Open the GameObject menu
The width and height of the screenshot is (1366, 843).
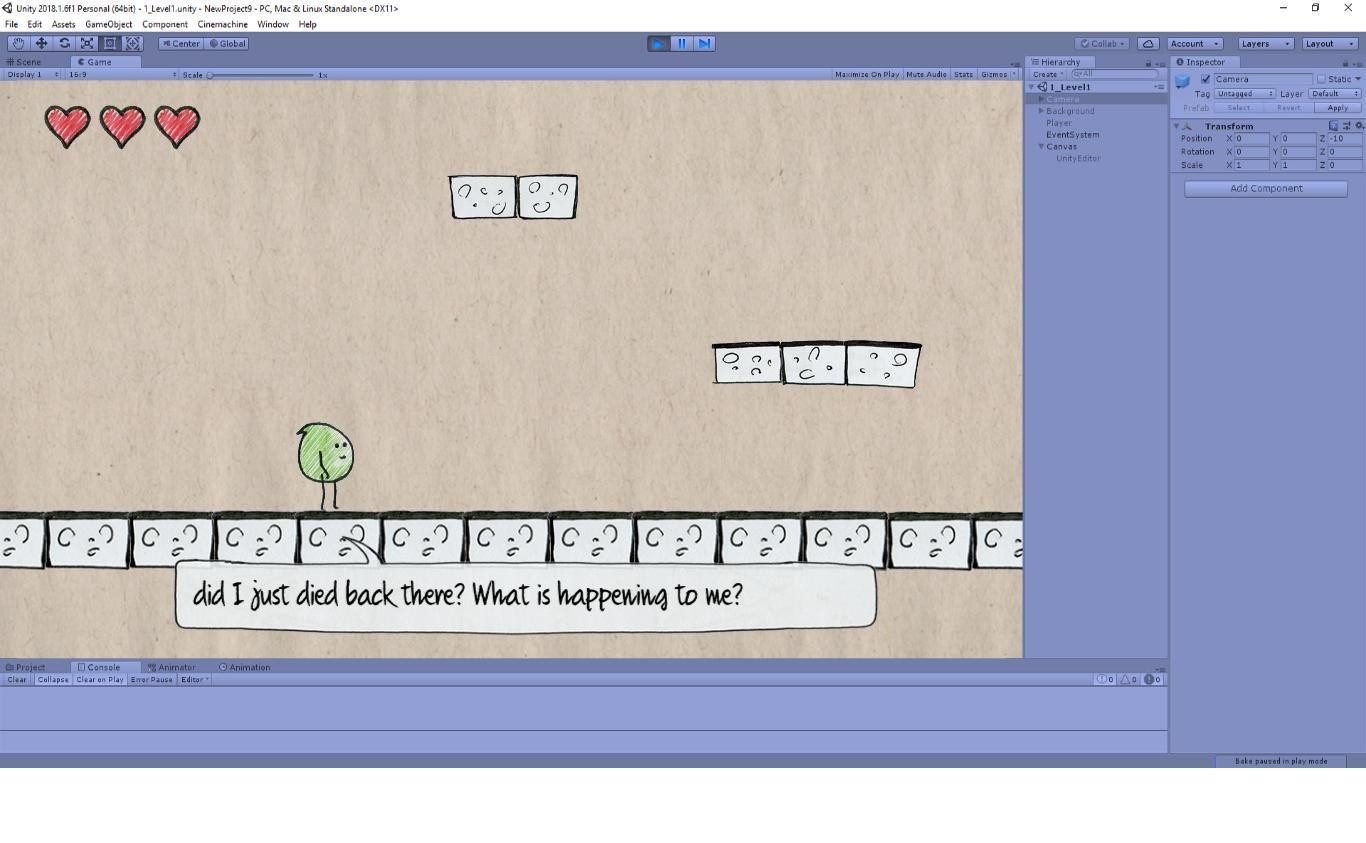(x=108, y=24)
